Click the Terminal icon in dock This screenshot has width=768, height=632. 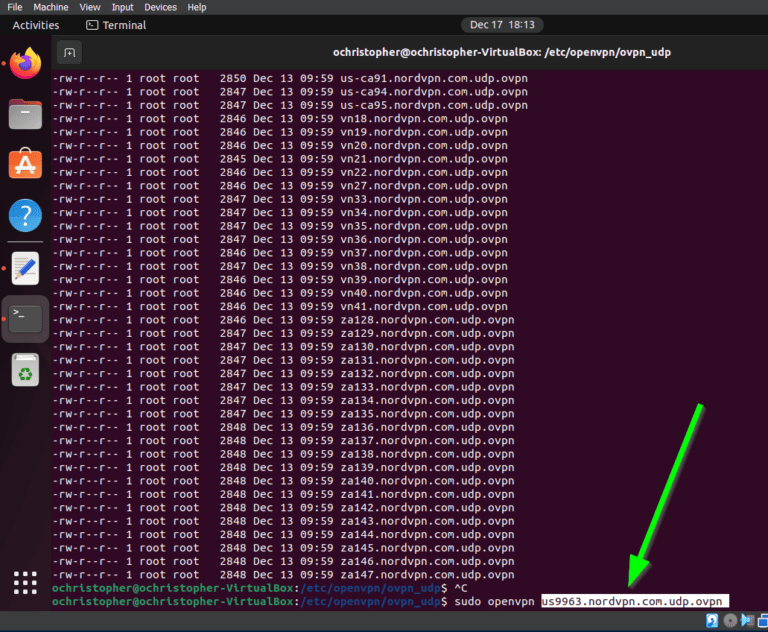(x=26, y=319)
